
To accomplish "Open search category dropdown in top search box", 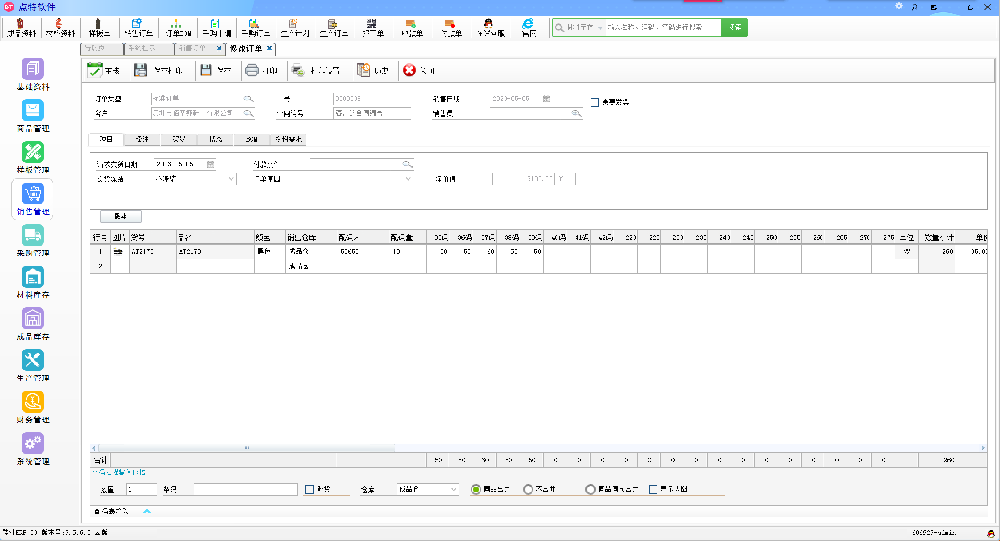I will click(599, 27).
